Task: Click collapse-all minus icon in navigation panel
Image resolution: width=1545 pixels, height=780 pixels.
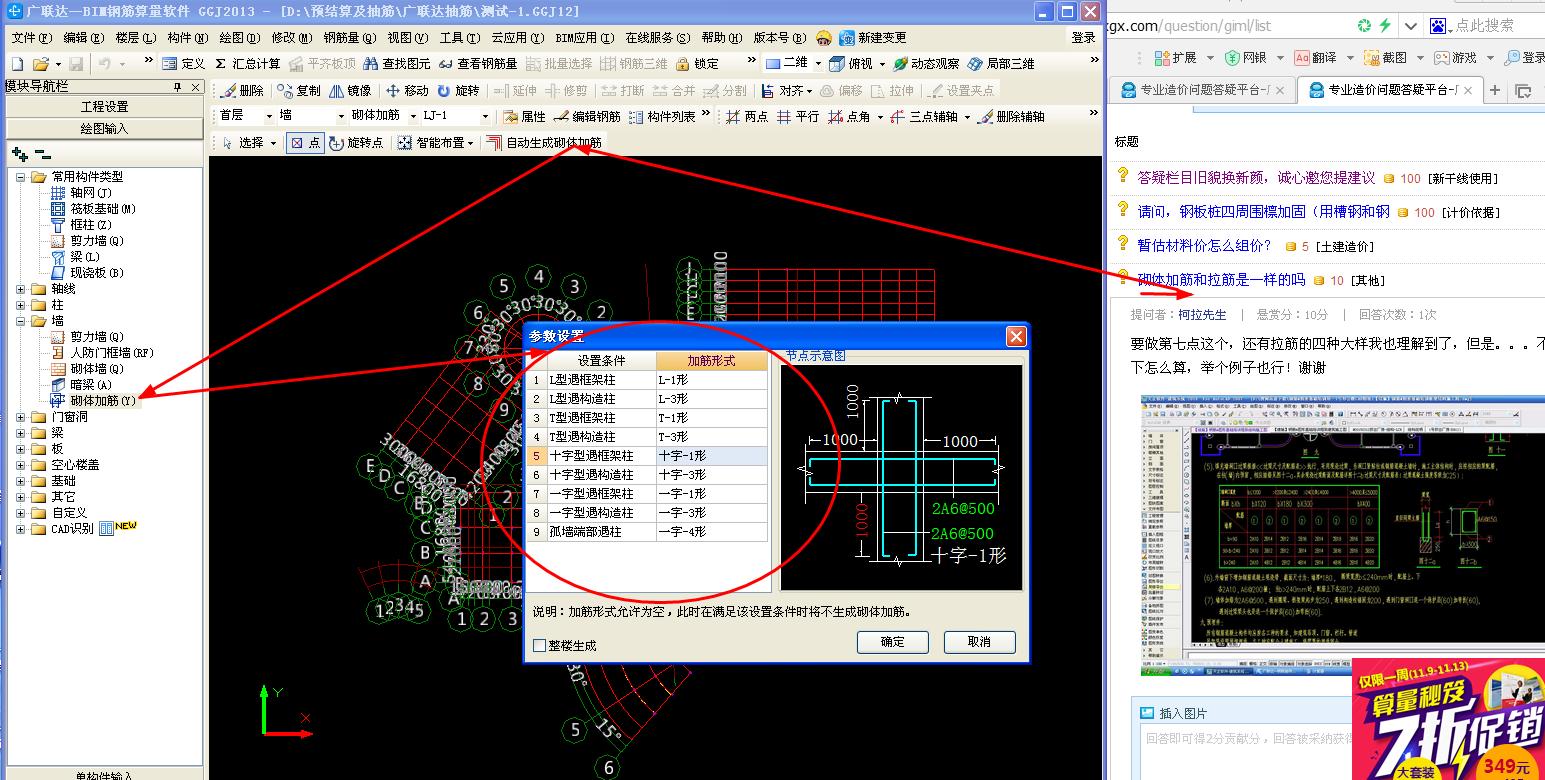Action: [43, 154]
